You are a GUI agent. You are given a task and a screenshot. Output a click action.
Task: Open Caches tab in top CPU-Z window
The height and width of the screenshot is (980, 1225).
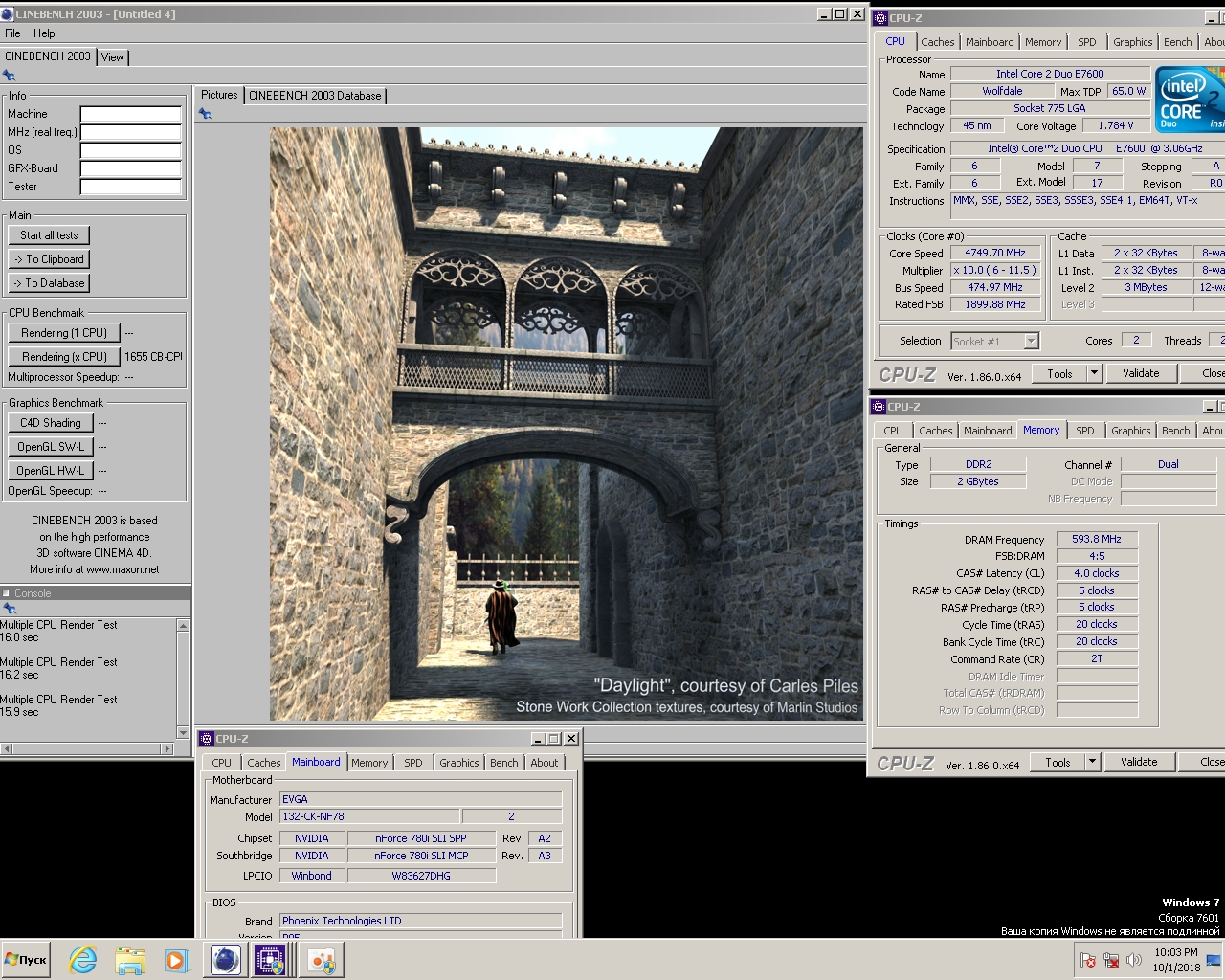pyautogui.click(x=938, y=42)
